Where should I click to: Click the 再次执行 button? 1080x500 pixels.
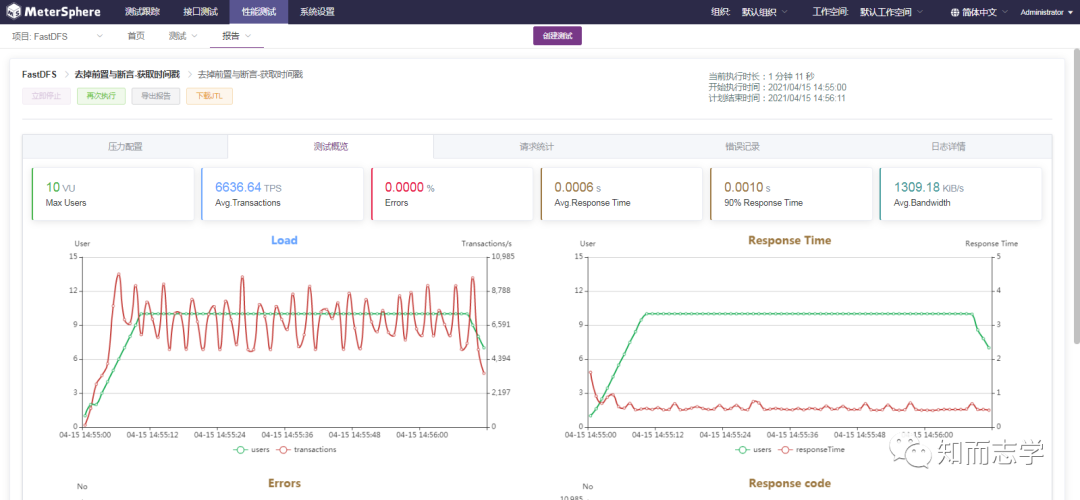click(101, 96)
